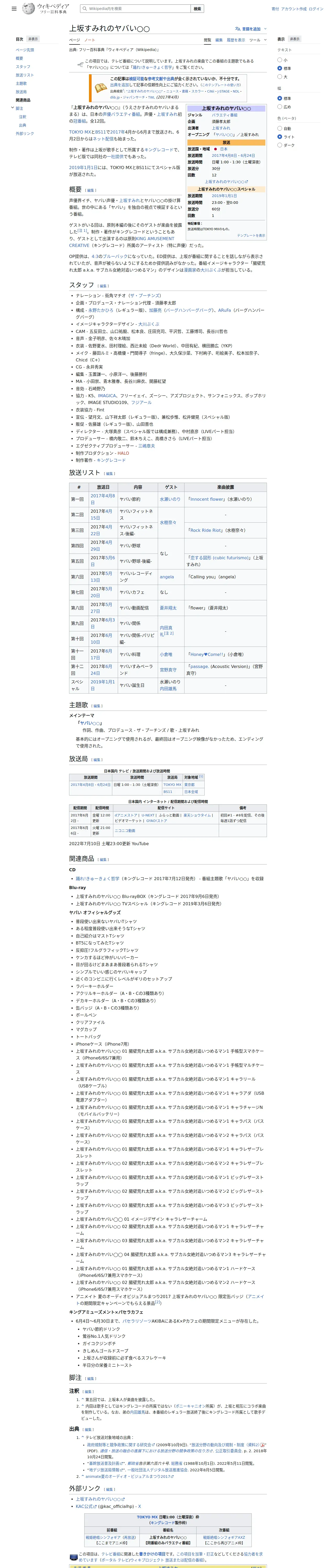Click the アカウント作成 link

click(x=294, y=9)
